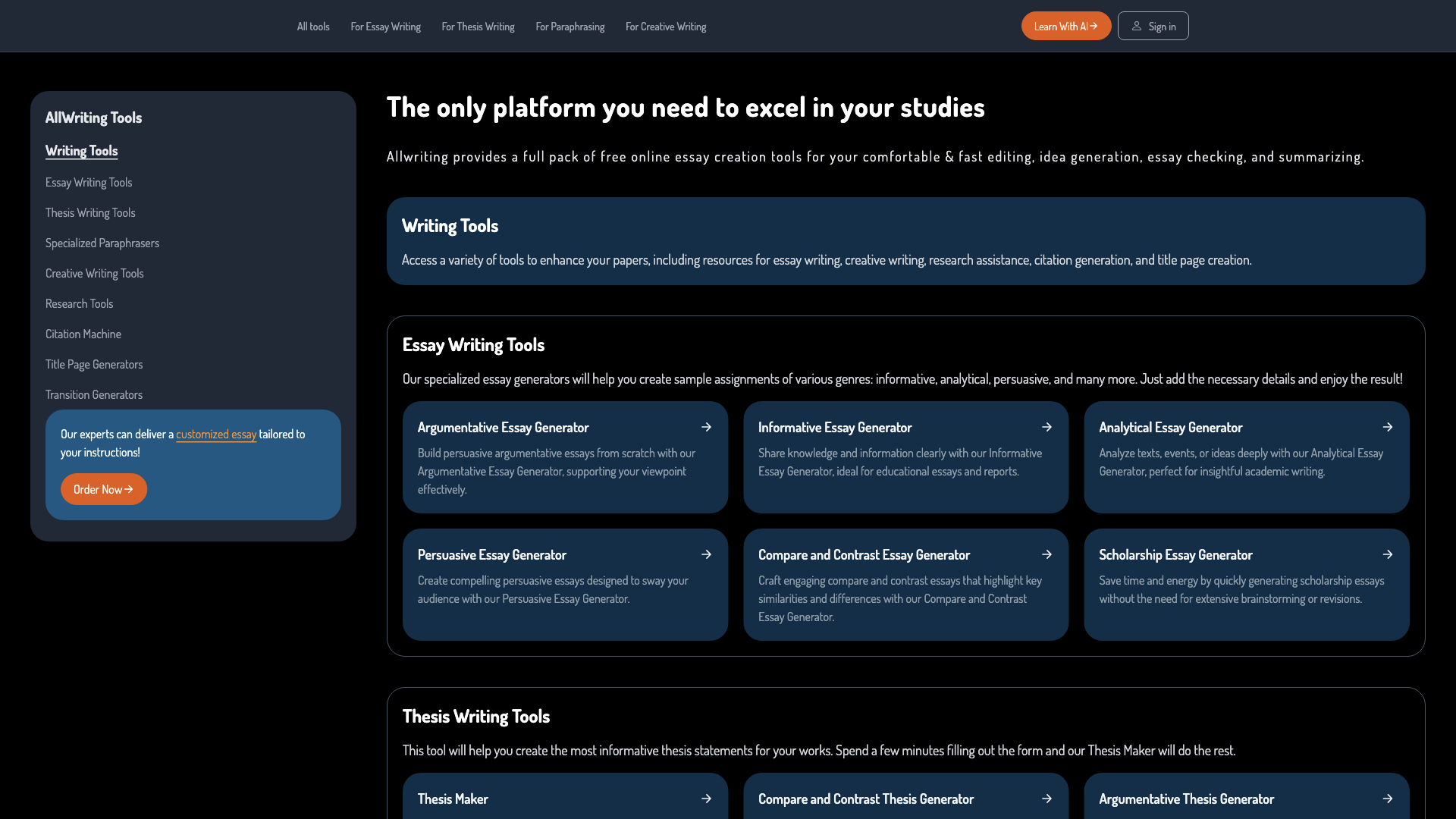Click the Argumentative Essay Generator arrow icon

coord(706,427)
